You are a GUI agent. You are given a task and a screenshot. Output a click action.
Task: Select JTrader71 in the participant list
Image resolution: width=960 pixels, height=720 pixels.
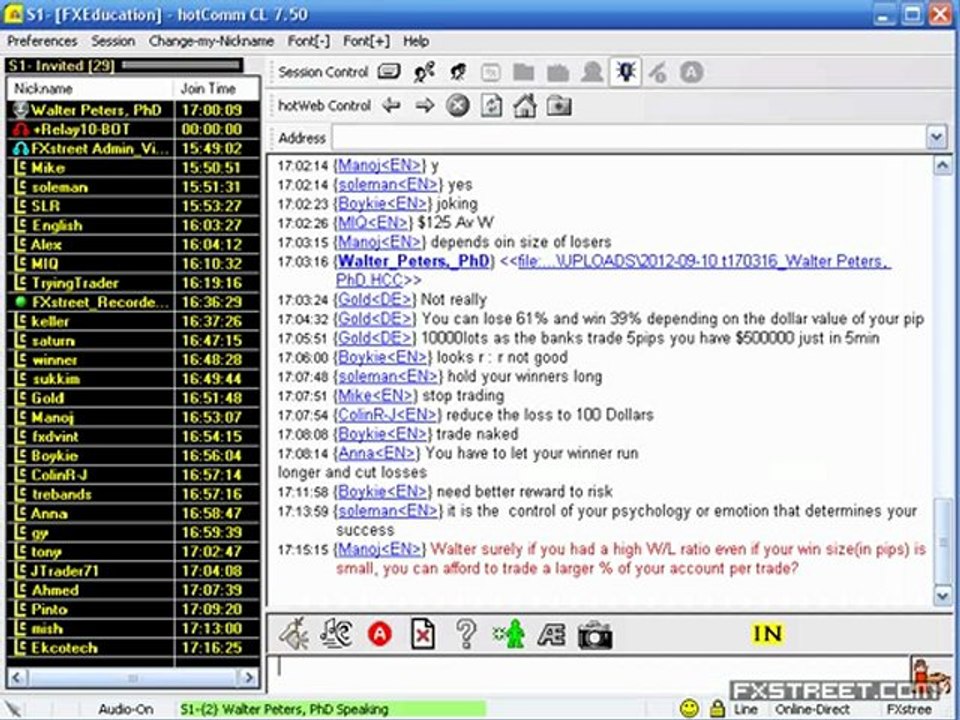pyautogui.click(x=133, y=571)
